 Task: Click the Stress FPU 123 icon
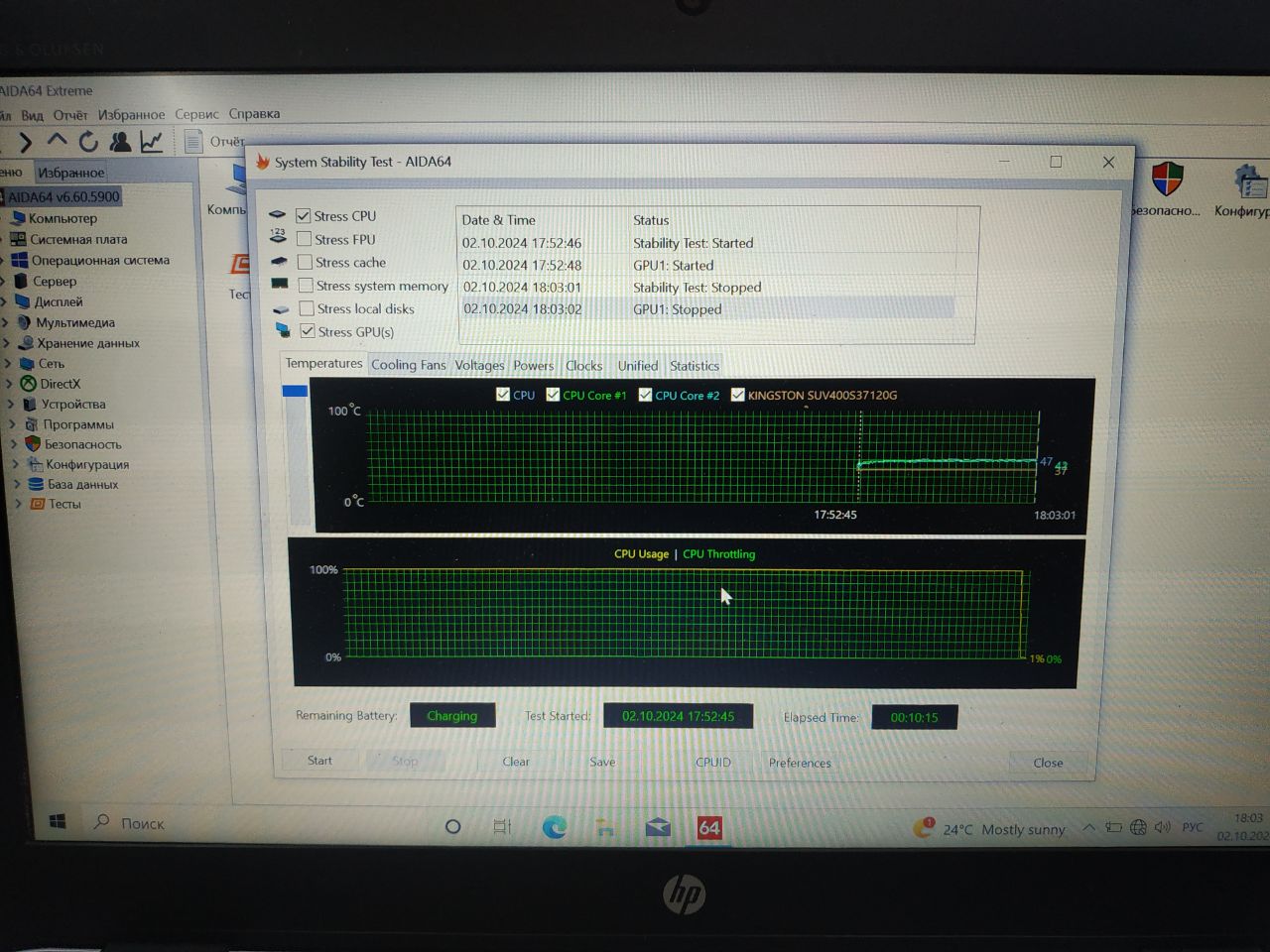click(x=278, y=237)
